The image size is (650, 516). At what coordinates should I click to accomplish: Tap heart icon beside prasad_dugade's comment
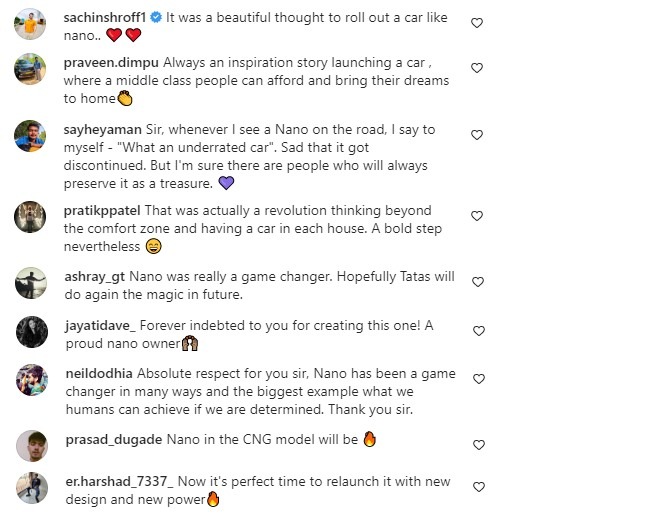point(477,444)
